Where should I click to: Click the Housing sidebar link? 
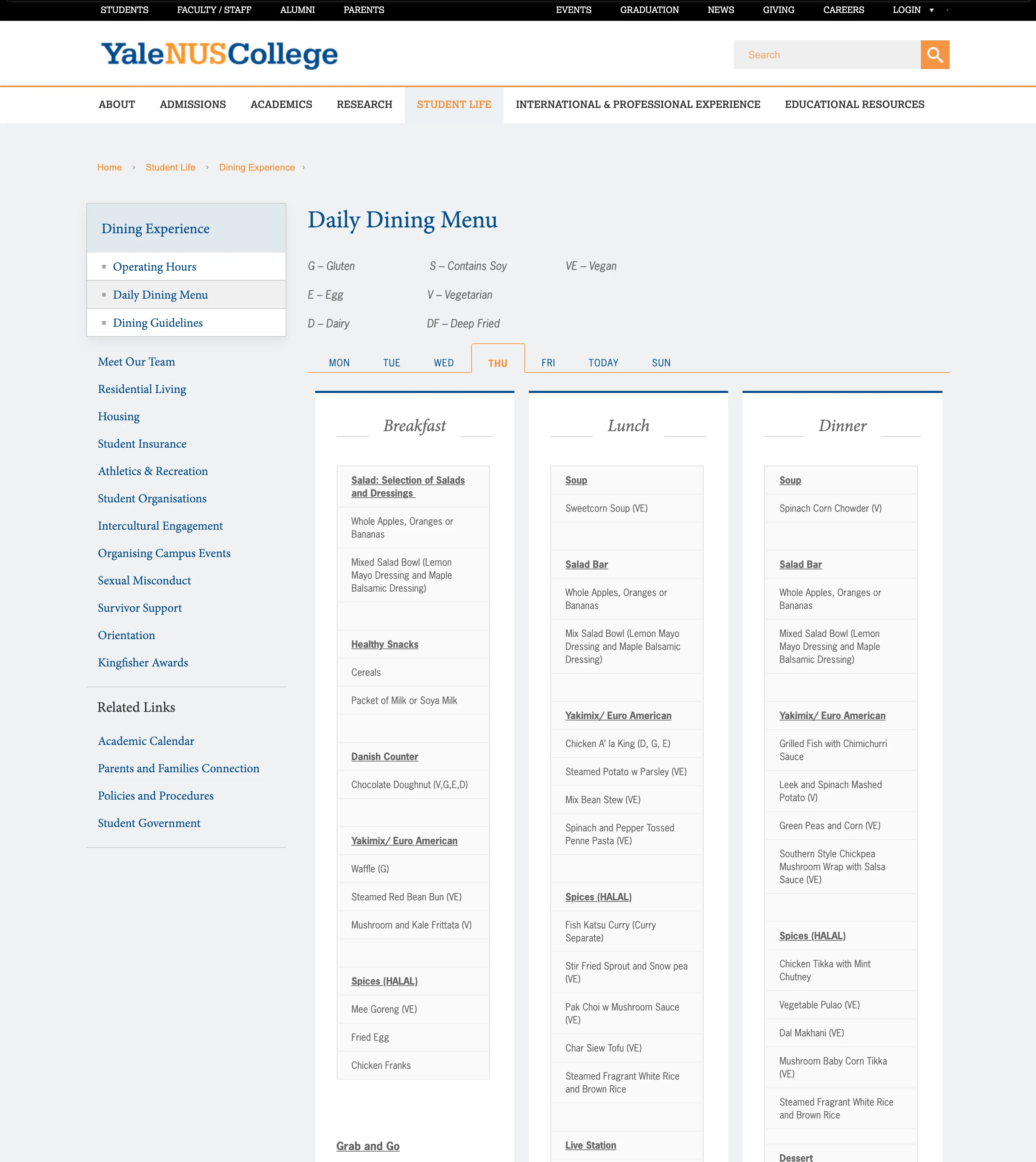click(x=118, y=416)
